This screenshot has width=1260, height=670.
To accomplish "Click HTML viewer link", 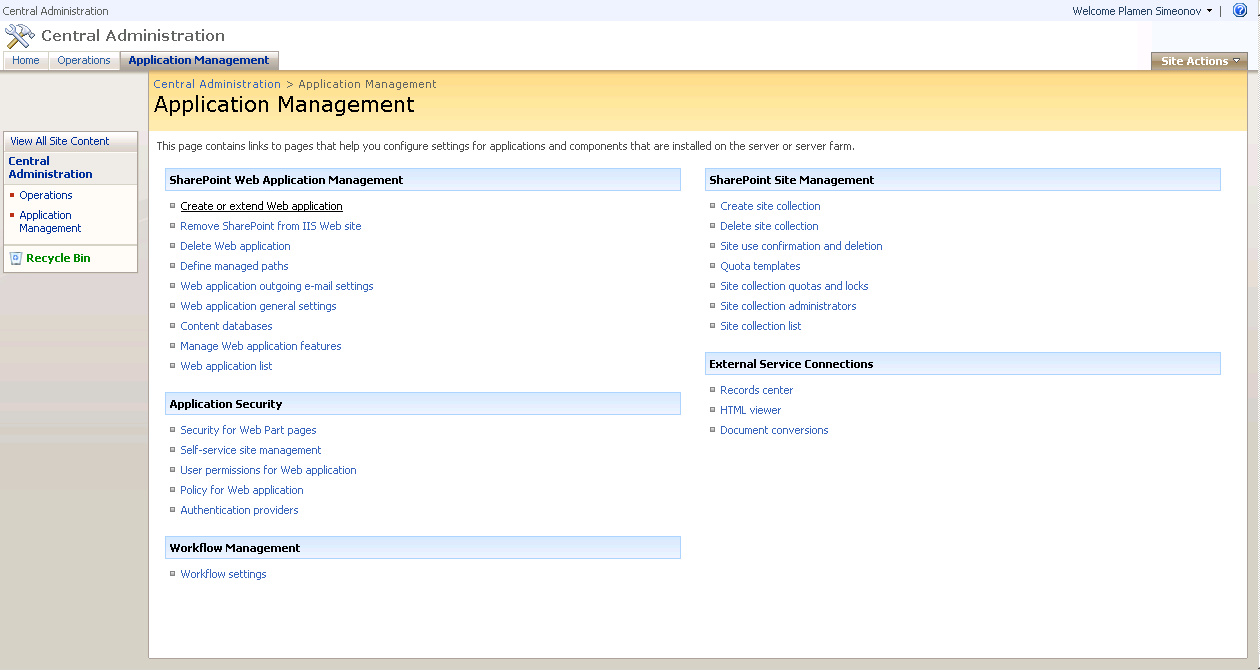I will point(750,410).
